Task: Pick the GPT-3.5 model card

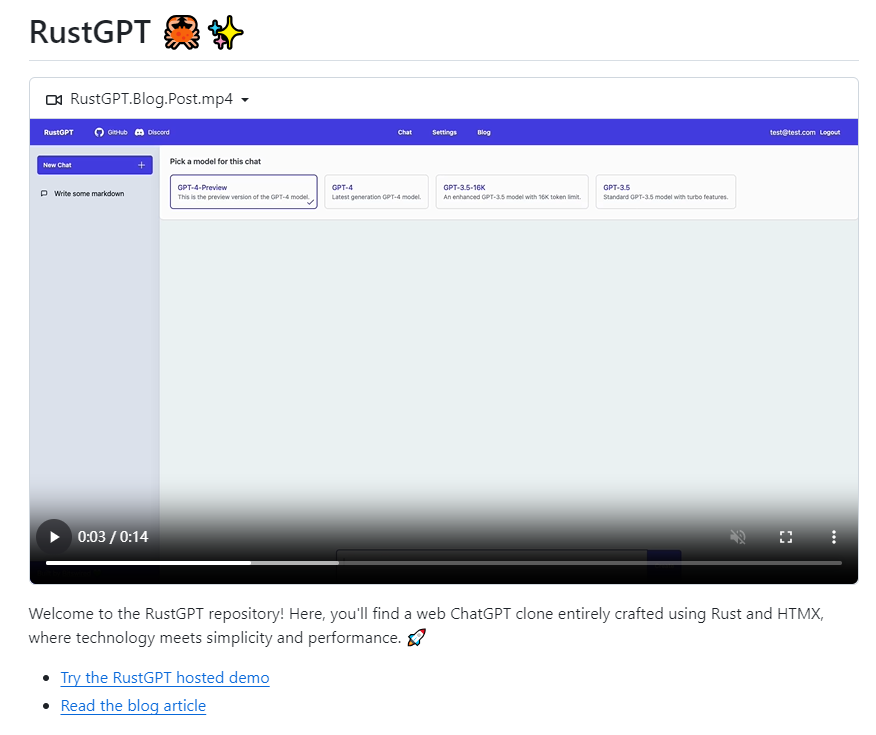Action: click(x=665, y=192)
